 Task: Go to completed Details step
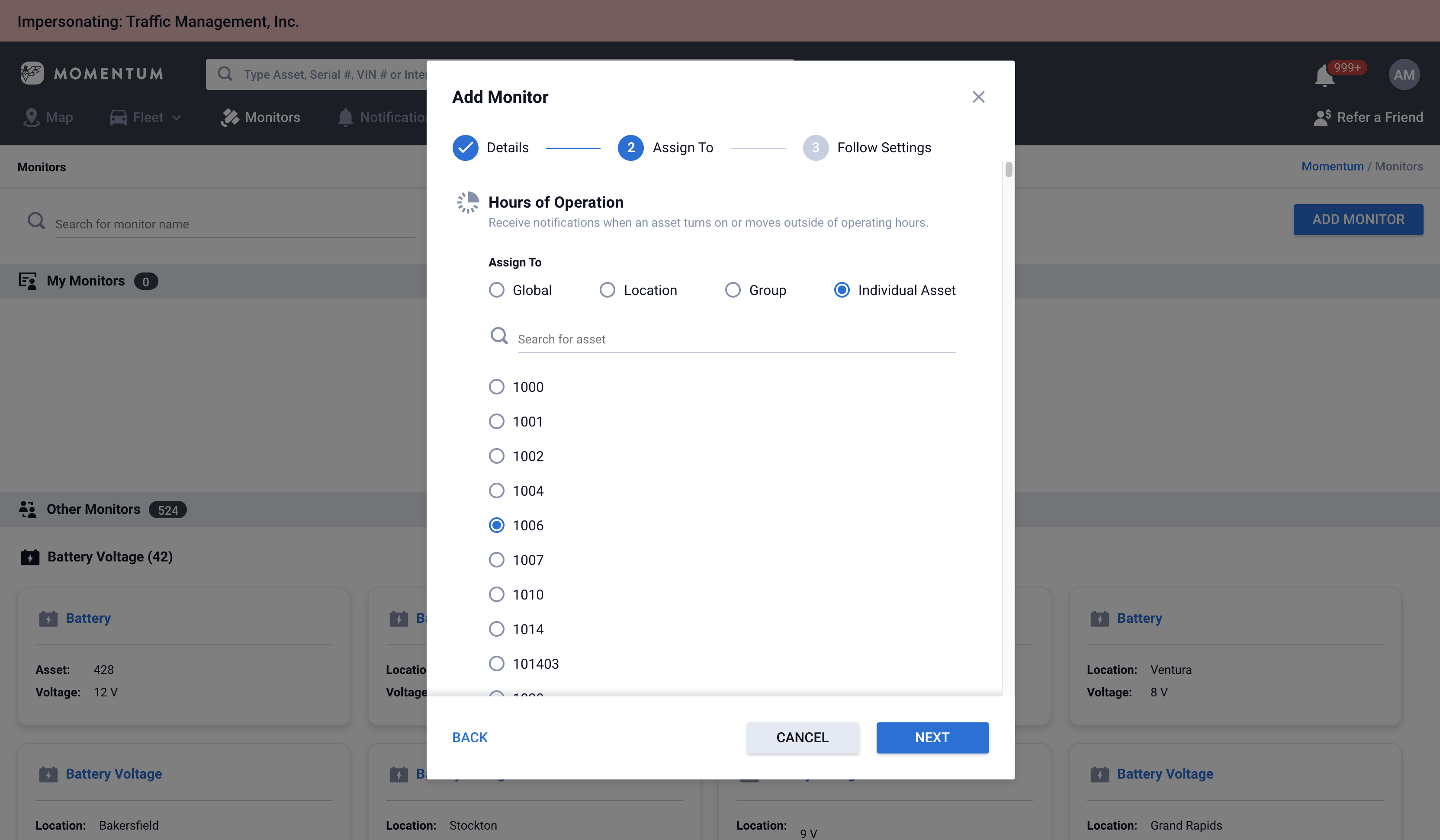[465, 148]
